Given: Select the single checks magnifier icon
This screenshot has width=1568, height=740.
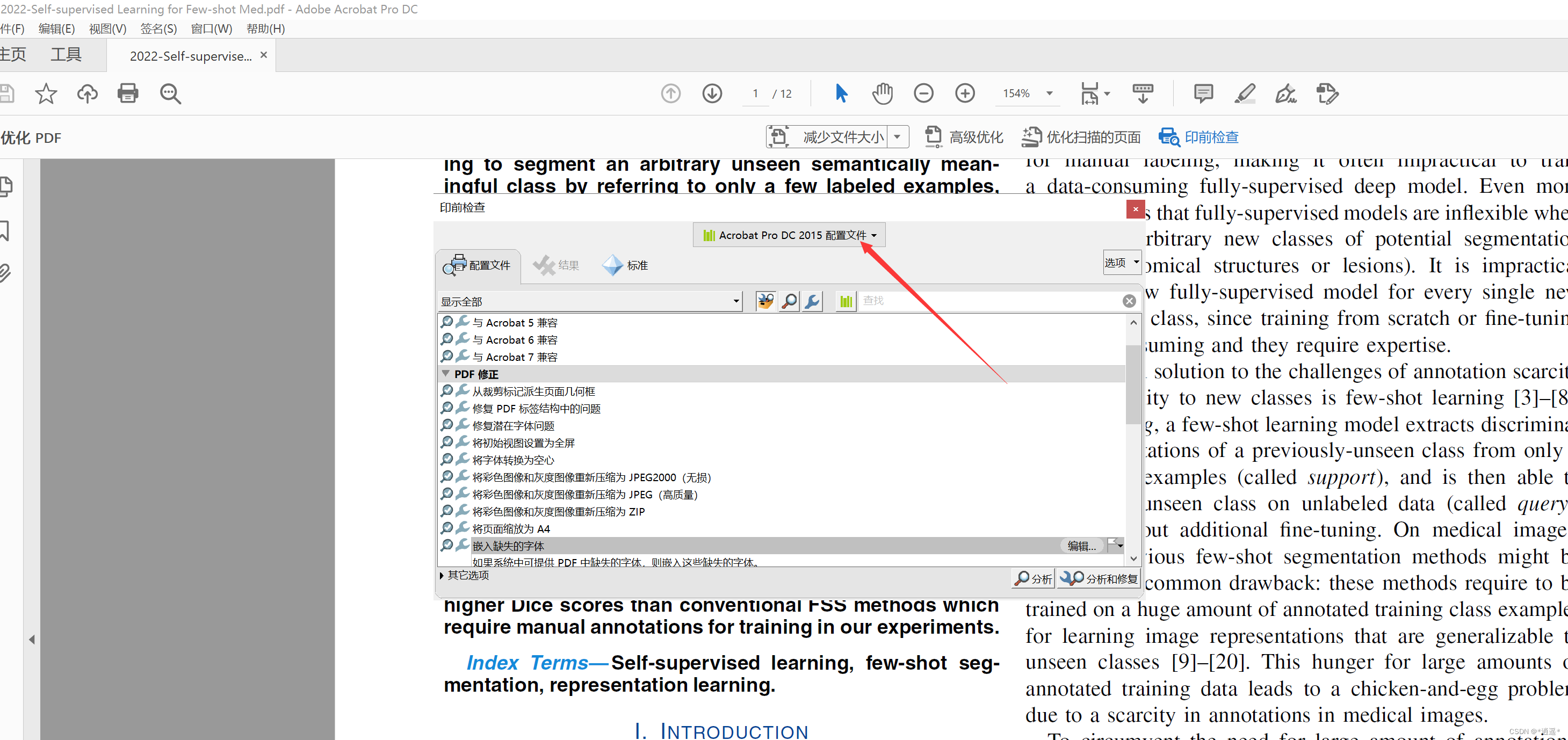Looking at the screenshot, I should (790, 301).
